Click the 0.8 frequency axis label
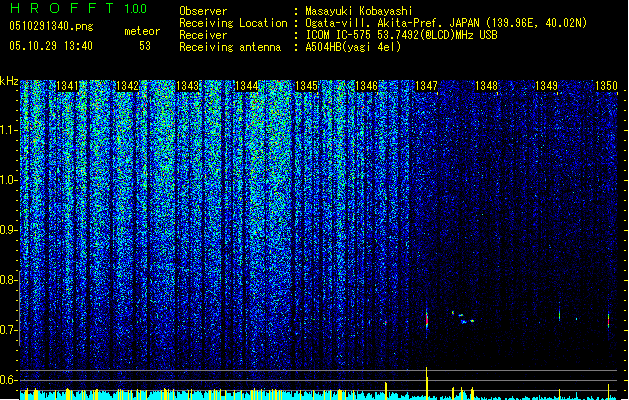 pos(9,280)
